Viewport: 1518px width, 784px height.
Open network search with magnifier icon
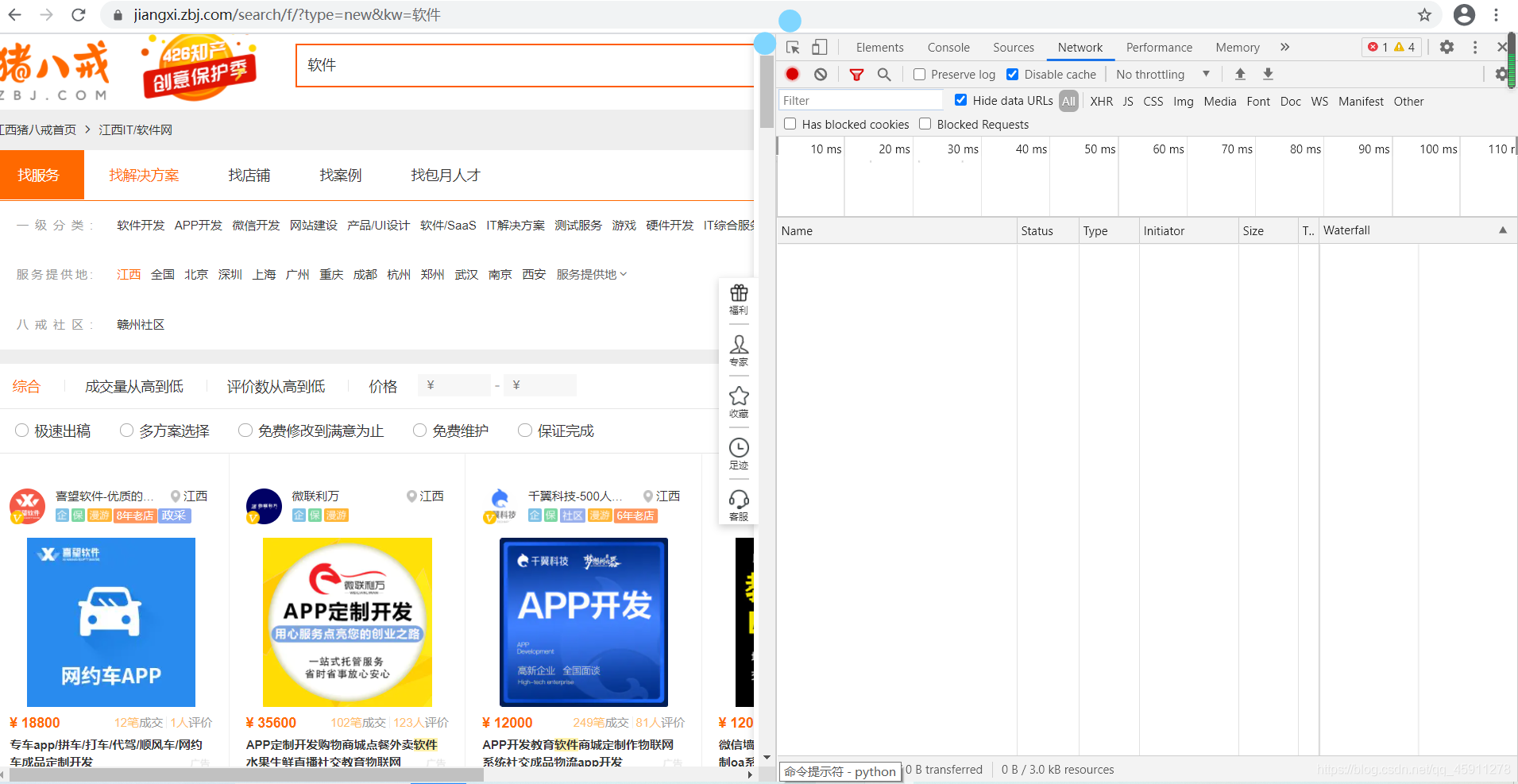[884, 74]
